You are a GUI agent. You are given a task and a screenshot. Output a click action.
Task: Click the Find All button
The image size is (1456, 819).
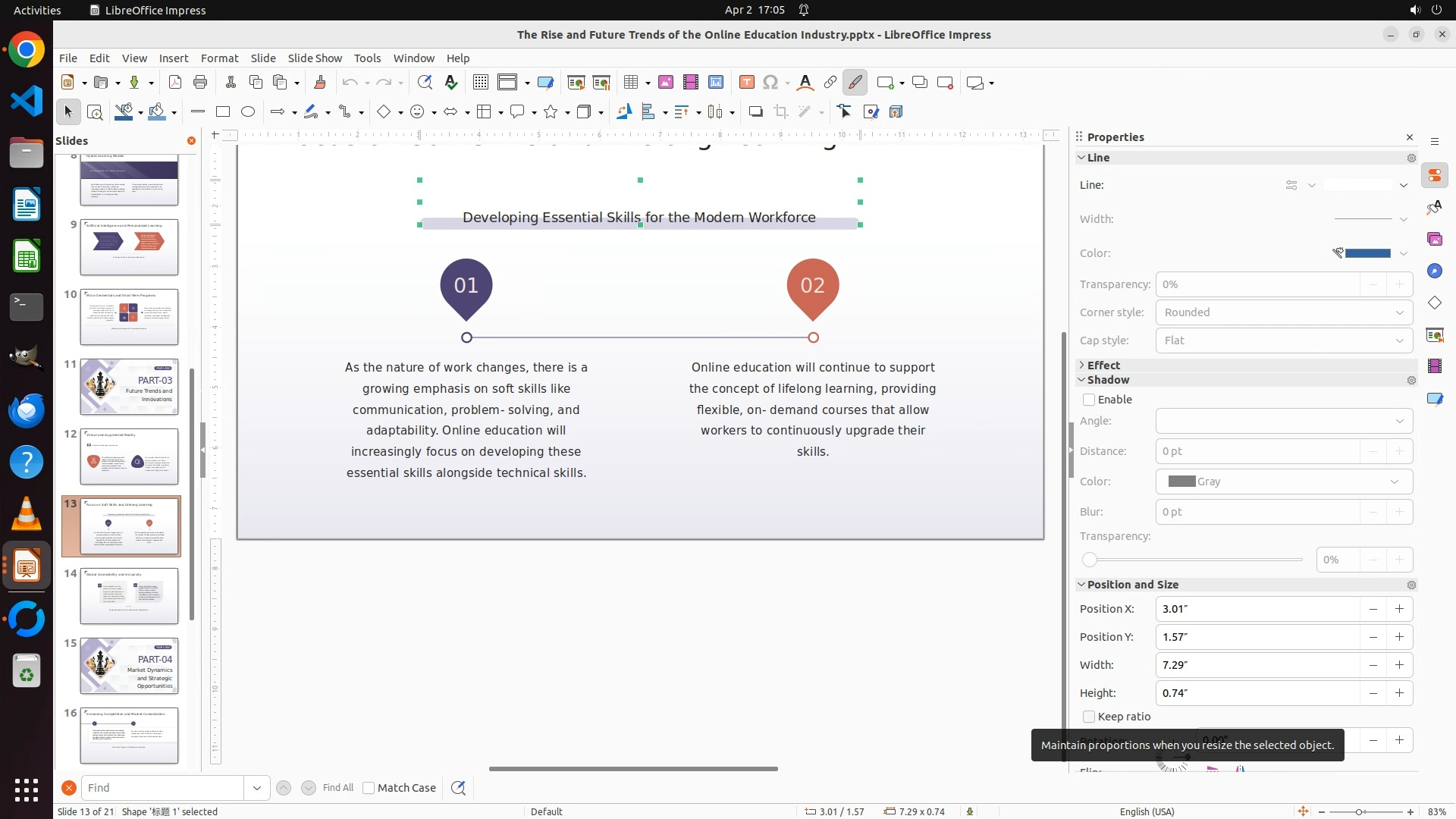pos(337,788)
